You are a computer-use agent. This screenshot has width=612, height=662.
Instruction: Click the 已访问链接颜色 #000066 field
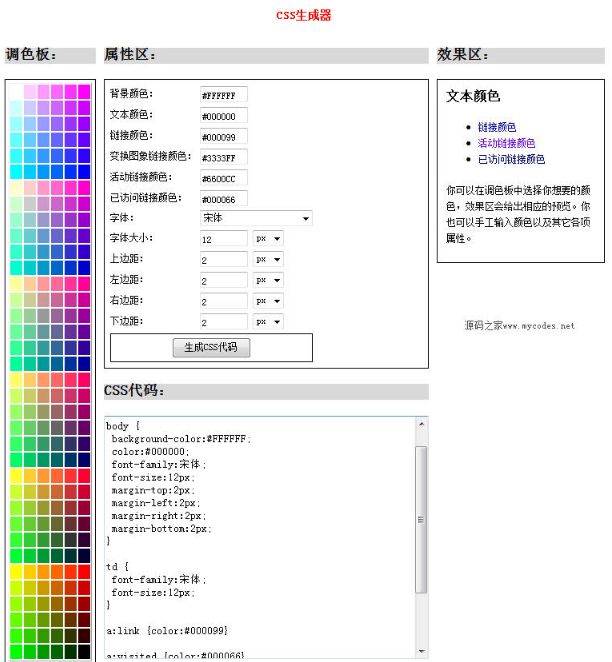(x=223, y=198)
